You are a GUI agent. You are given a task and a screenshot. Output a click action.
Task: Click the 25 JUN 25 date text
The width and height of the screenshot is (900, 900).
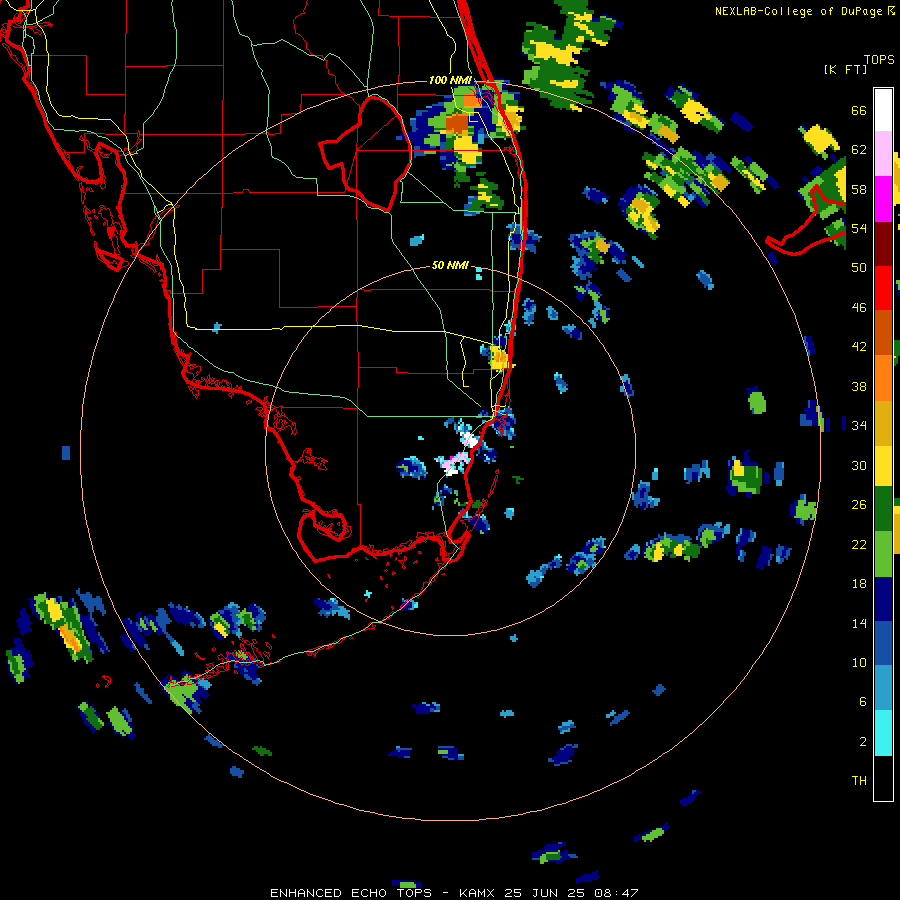pos(547,893)
